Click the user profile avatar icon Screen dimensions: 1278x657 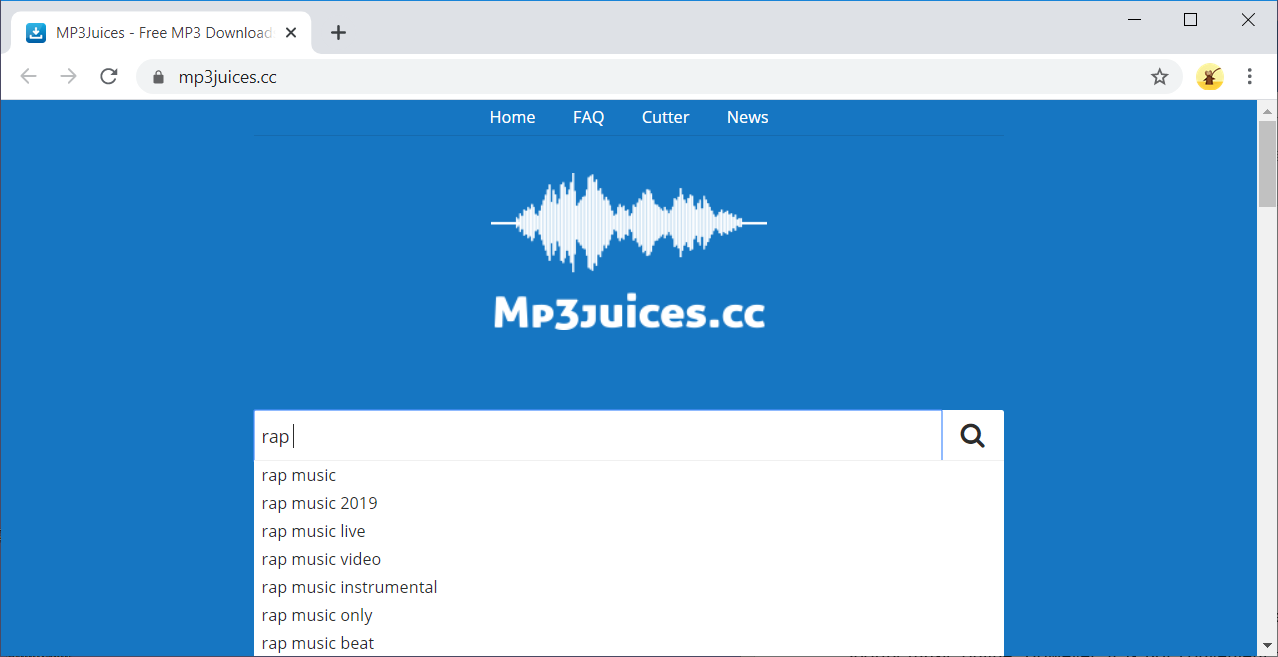point(1209,77)
